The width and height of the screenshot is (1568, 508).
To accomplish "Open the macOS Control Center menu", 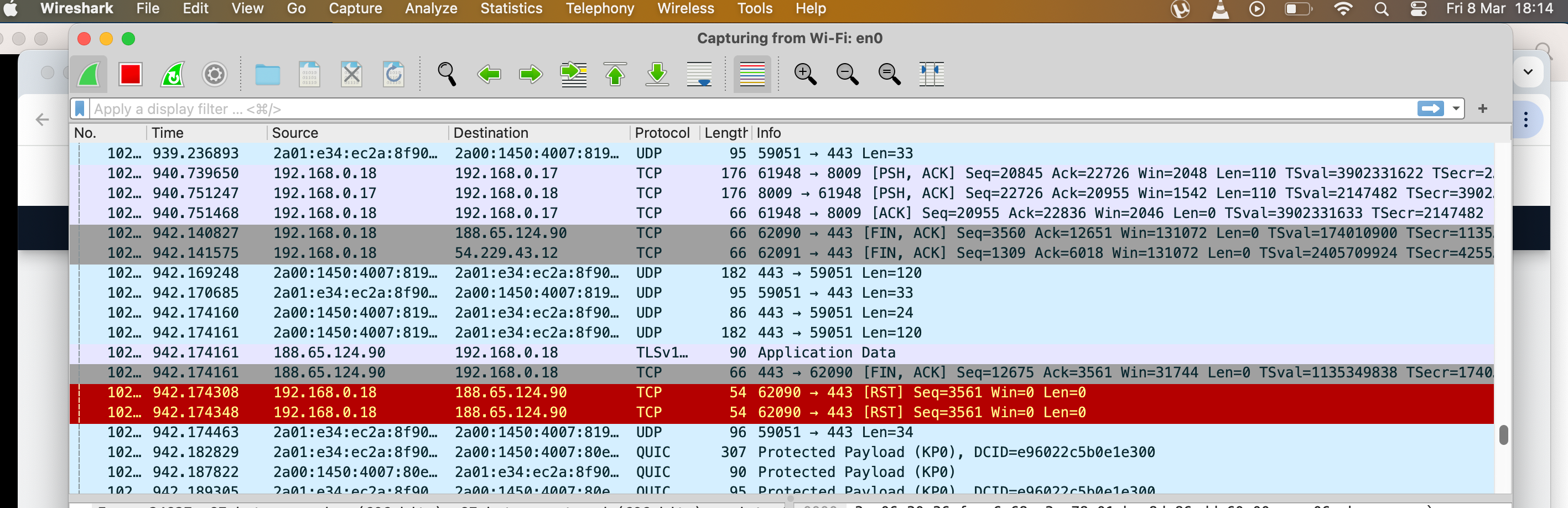I will click(x=1418, y=8).
